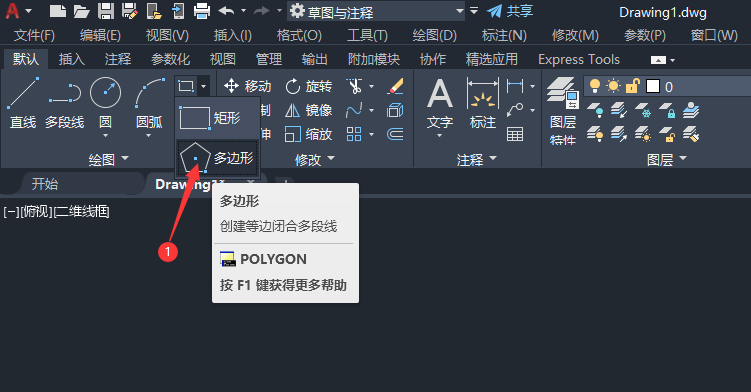Select the Trim scissors tool
Screen dimensions: 751x392
pos(354,86)
